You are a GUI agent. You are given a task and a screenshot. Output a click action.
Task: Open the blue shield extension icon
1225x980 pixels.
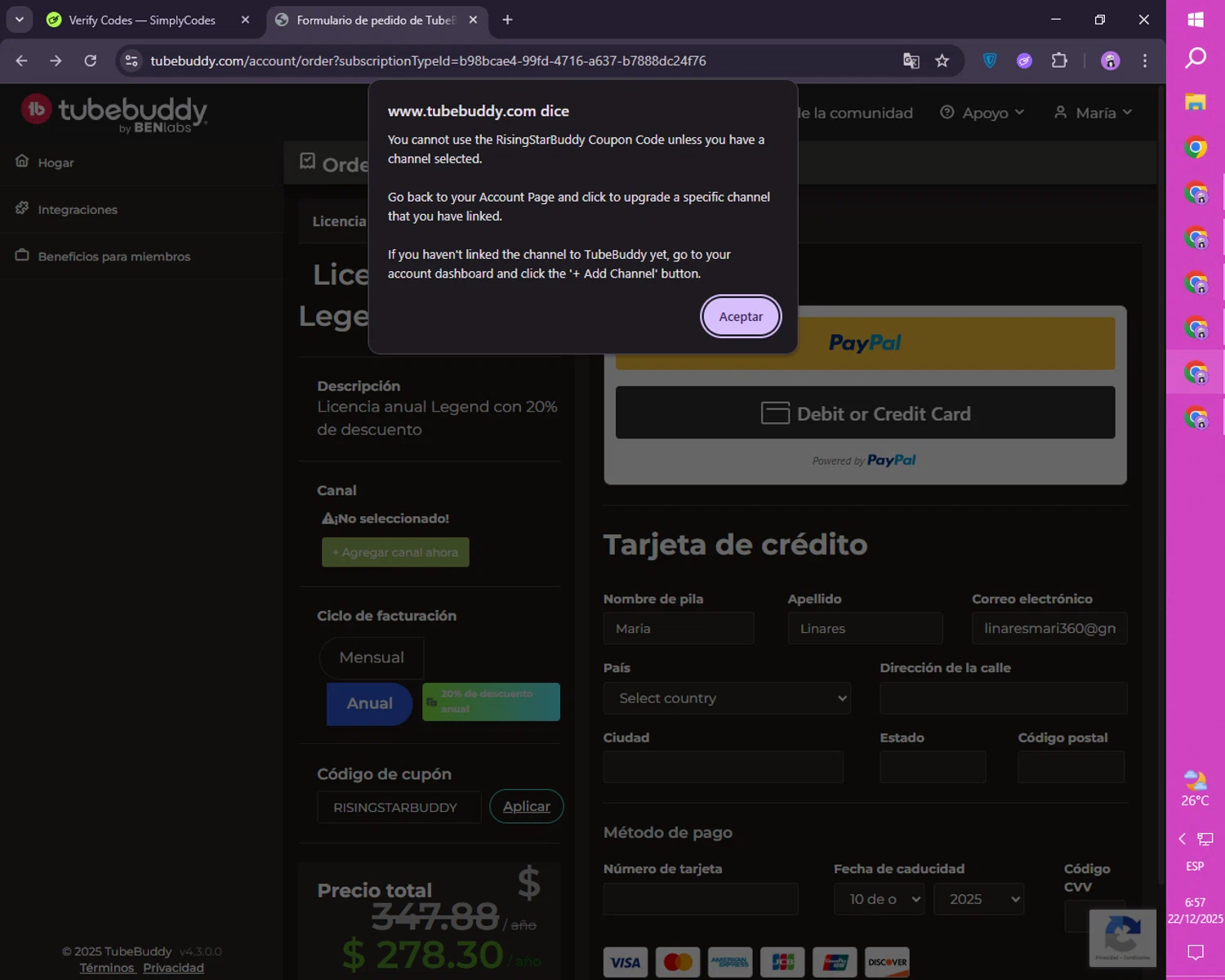[x=990, y=60]
